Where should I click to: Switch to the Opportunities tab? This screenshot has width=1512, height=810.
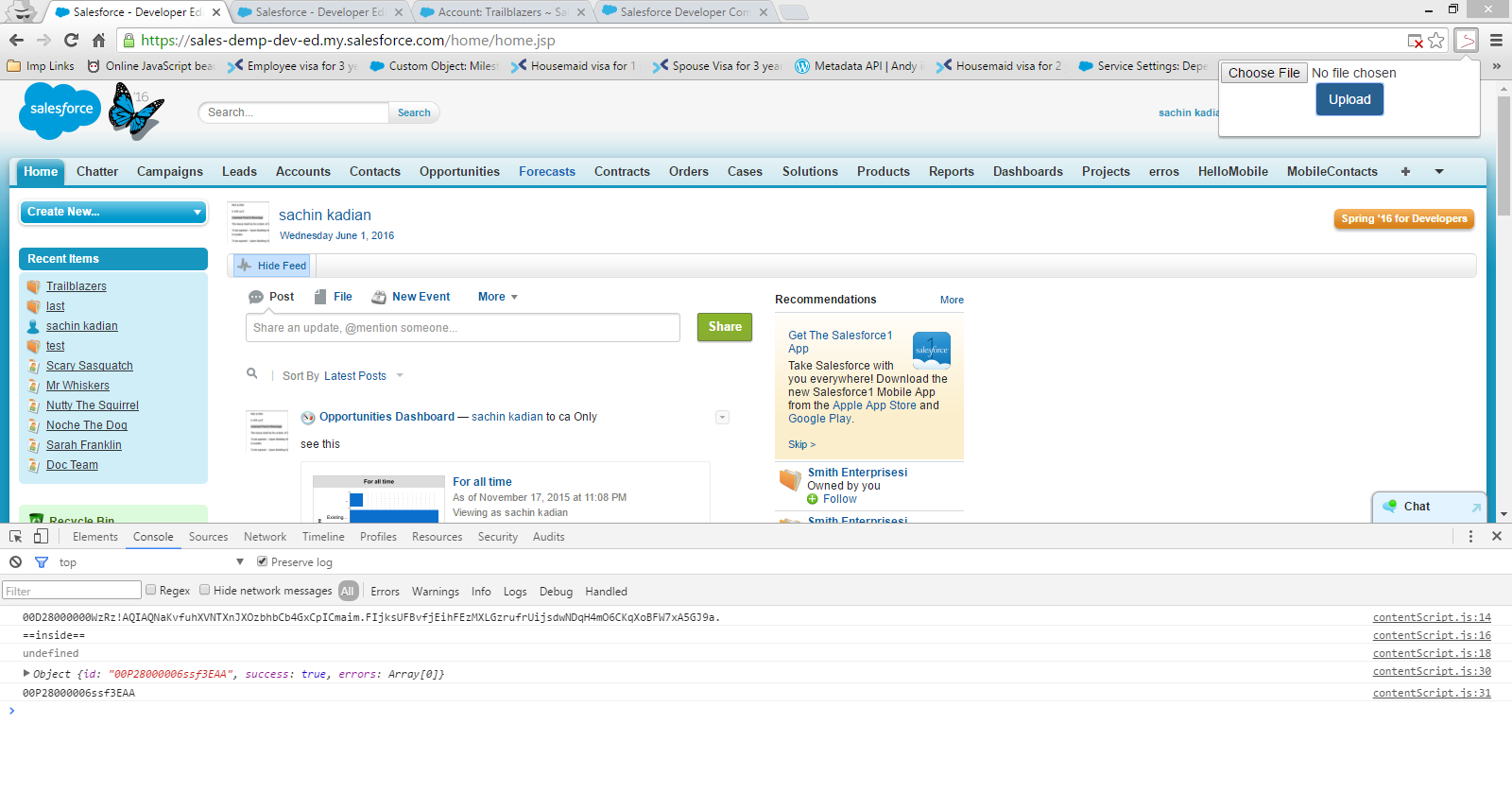pyautogui.click(x=459, y=171)
